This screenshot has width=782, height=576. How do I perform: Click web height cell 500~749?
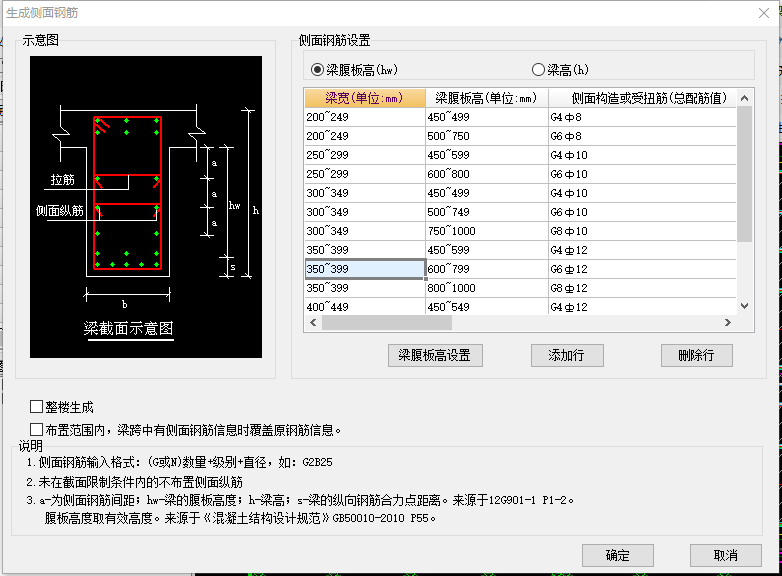coord(486,212)
